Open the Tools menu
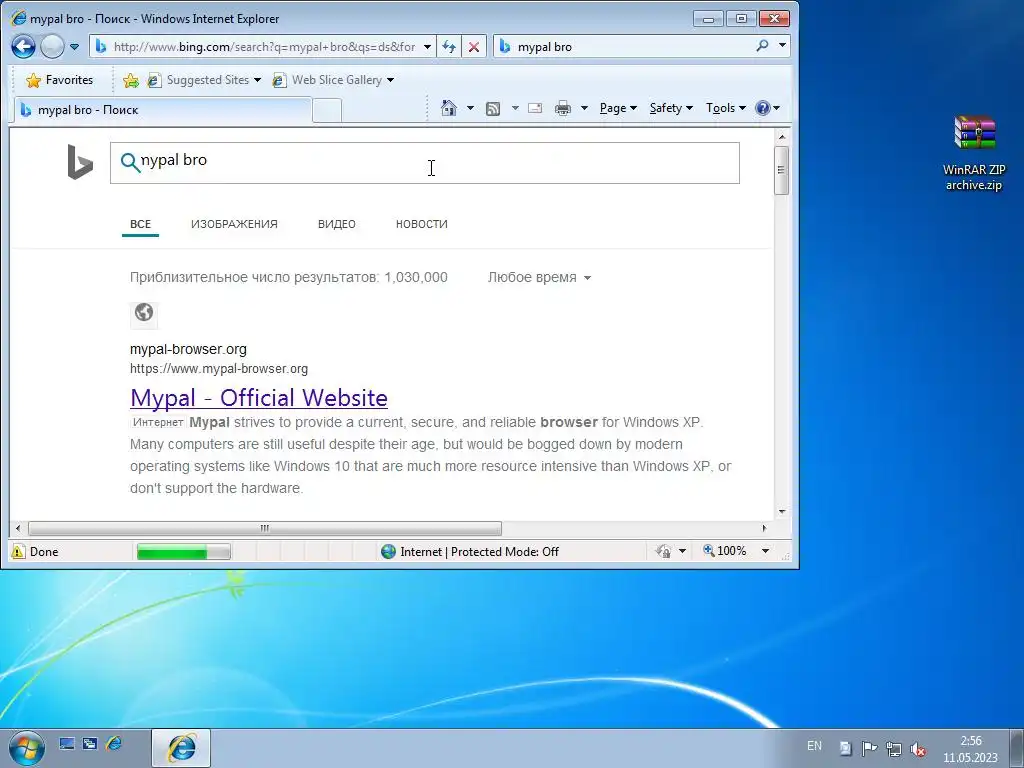Viewport: 1024px width, 768px height. point(725,108)
